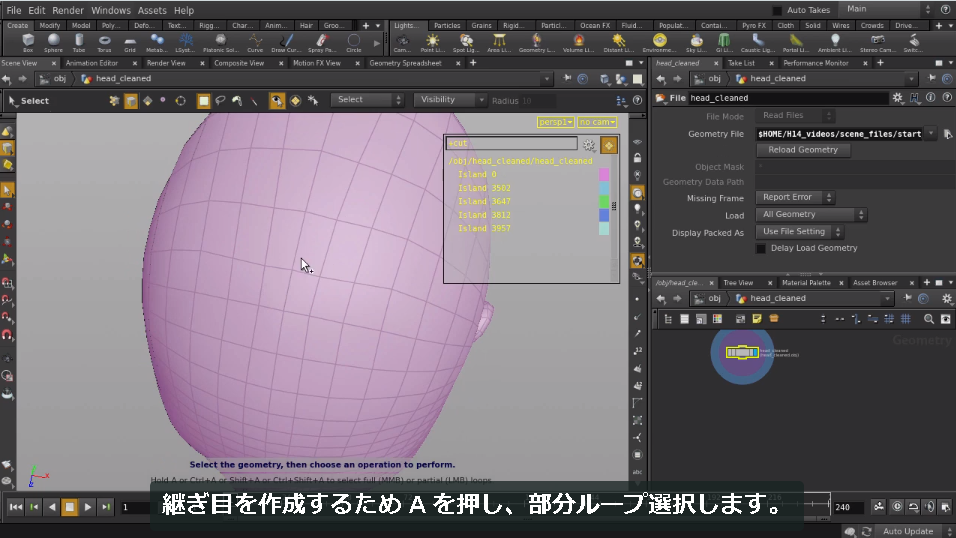The width and height of the screenshot is (956, 538).
Task: Click the Torus shelf tool
Action: (x=104, y=43)
